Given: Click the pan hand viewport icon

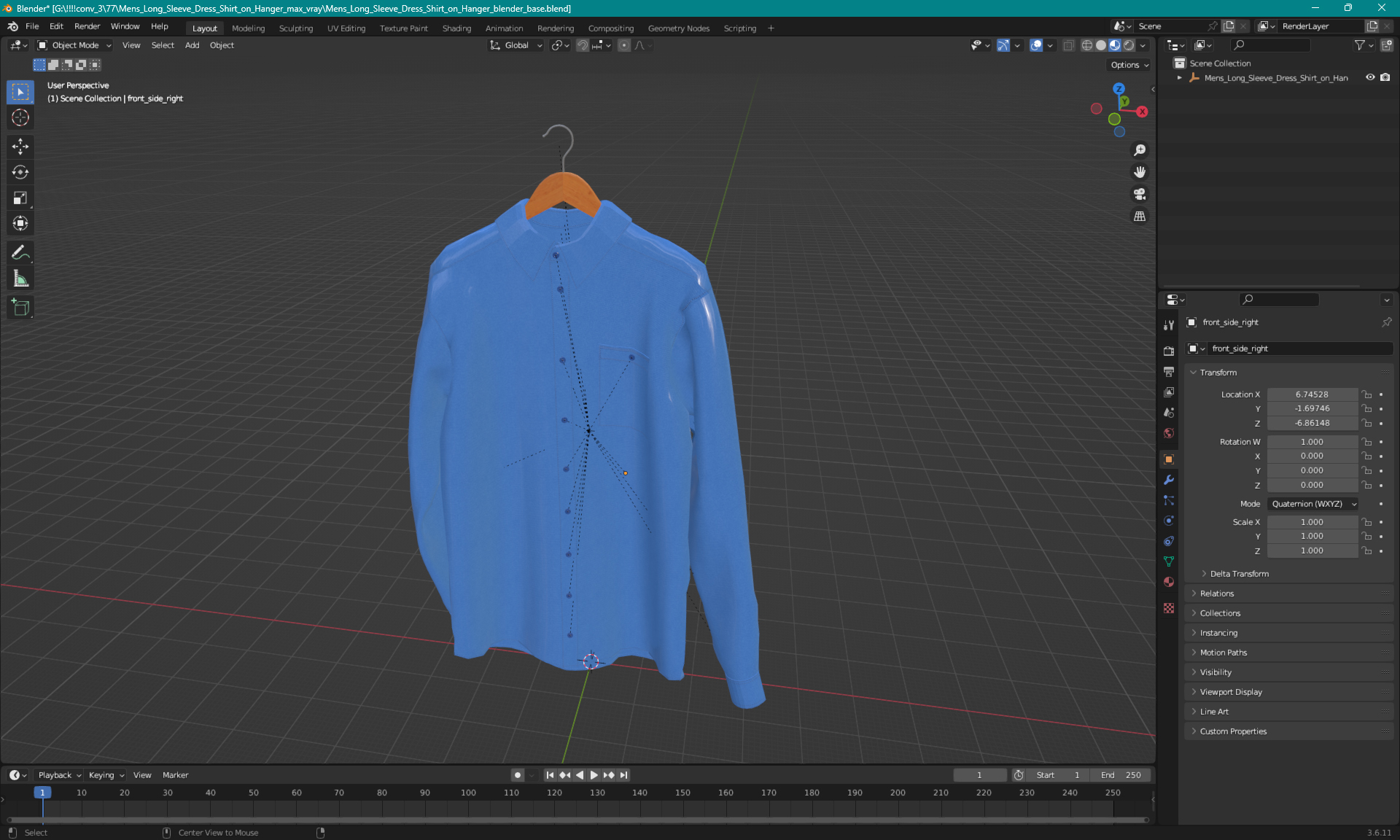Looking at the screenshot, I should pyautogui.click(x=1139, y=172).
